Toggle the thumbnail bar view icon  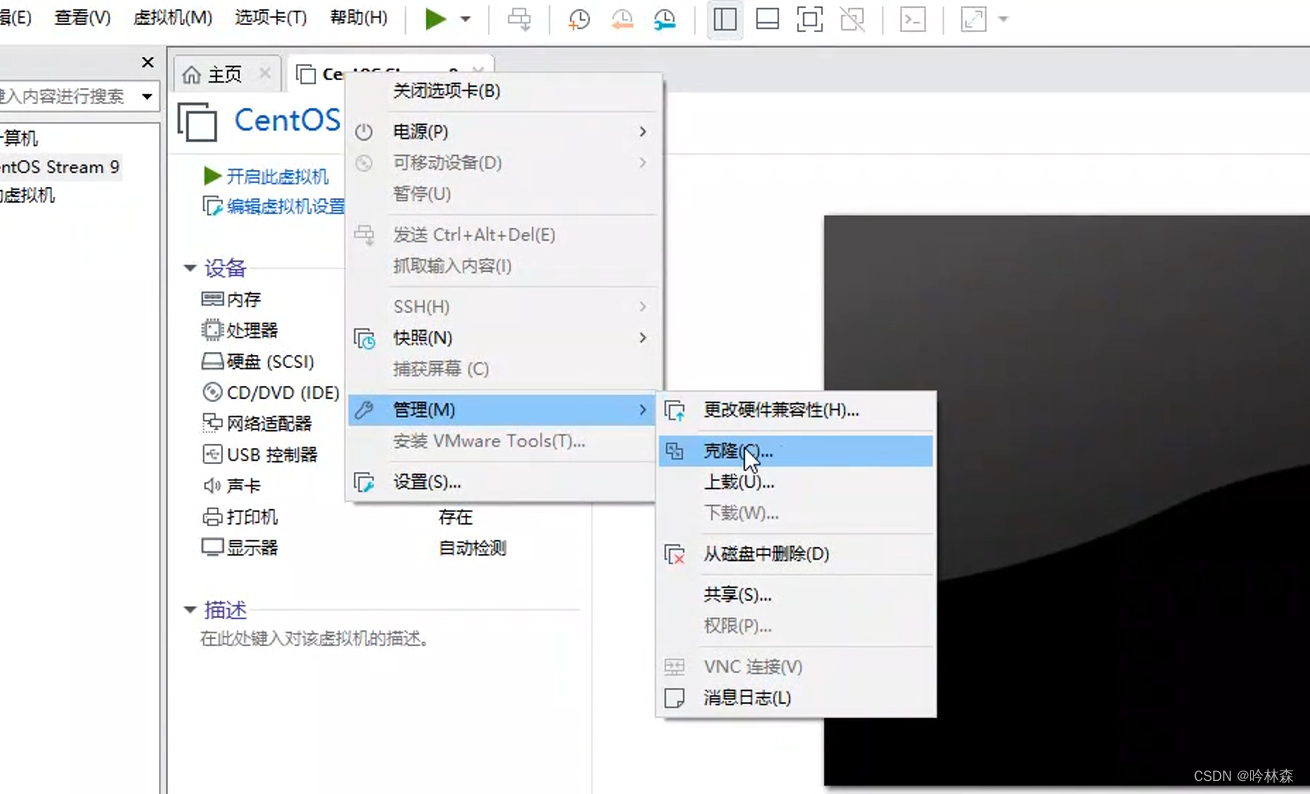pos(767,19)
